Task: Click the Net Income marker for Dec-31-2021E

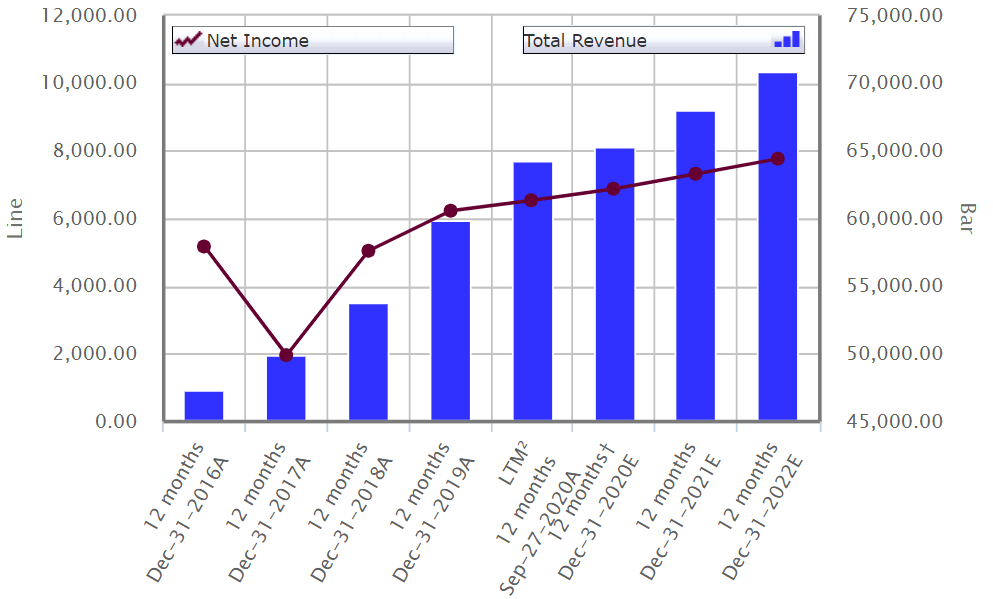Action: pyautogui.click(x=696, y=174)
